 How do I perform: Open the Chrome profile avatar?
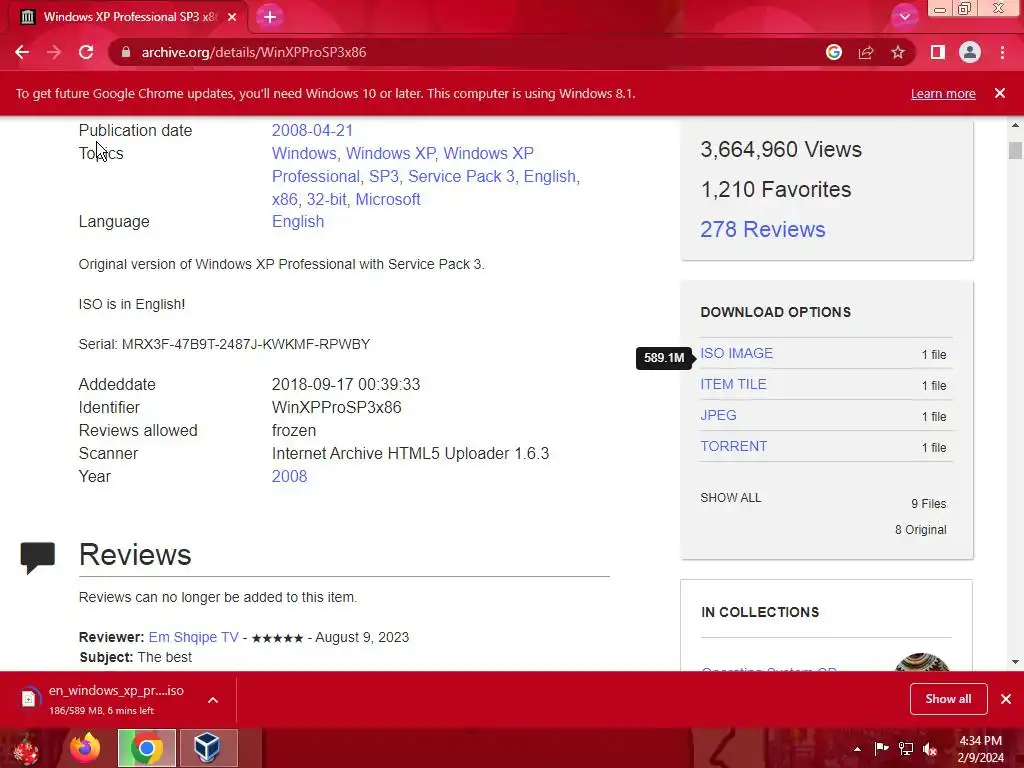pyautogui.click(x=970, y=52)
